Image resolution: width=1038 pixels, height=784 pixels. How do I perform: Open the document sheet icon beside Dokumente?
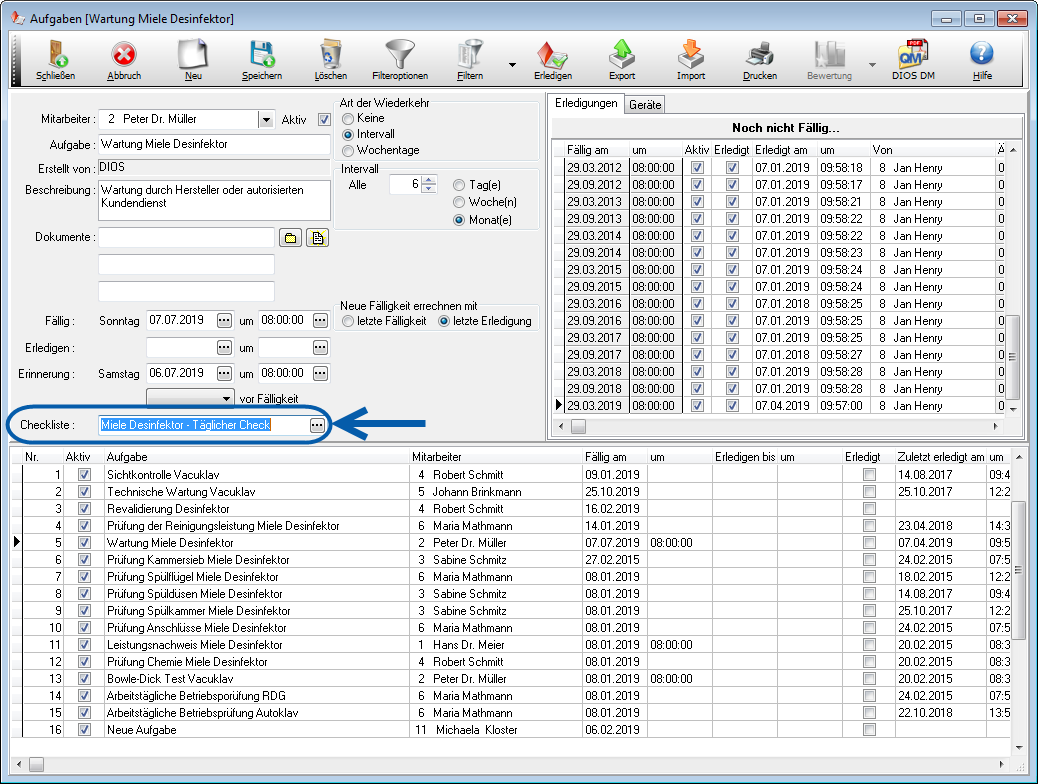318,238
